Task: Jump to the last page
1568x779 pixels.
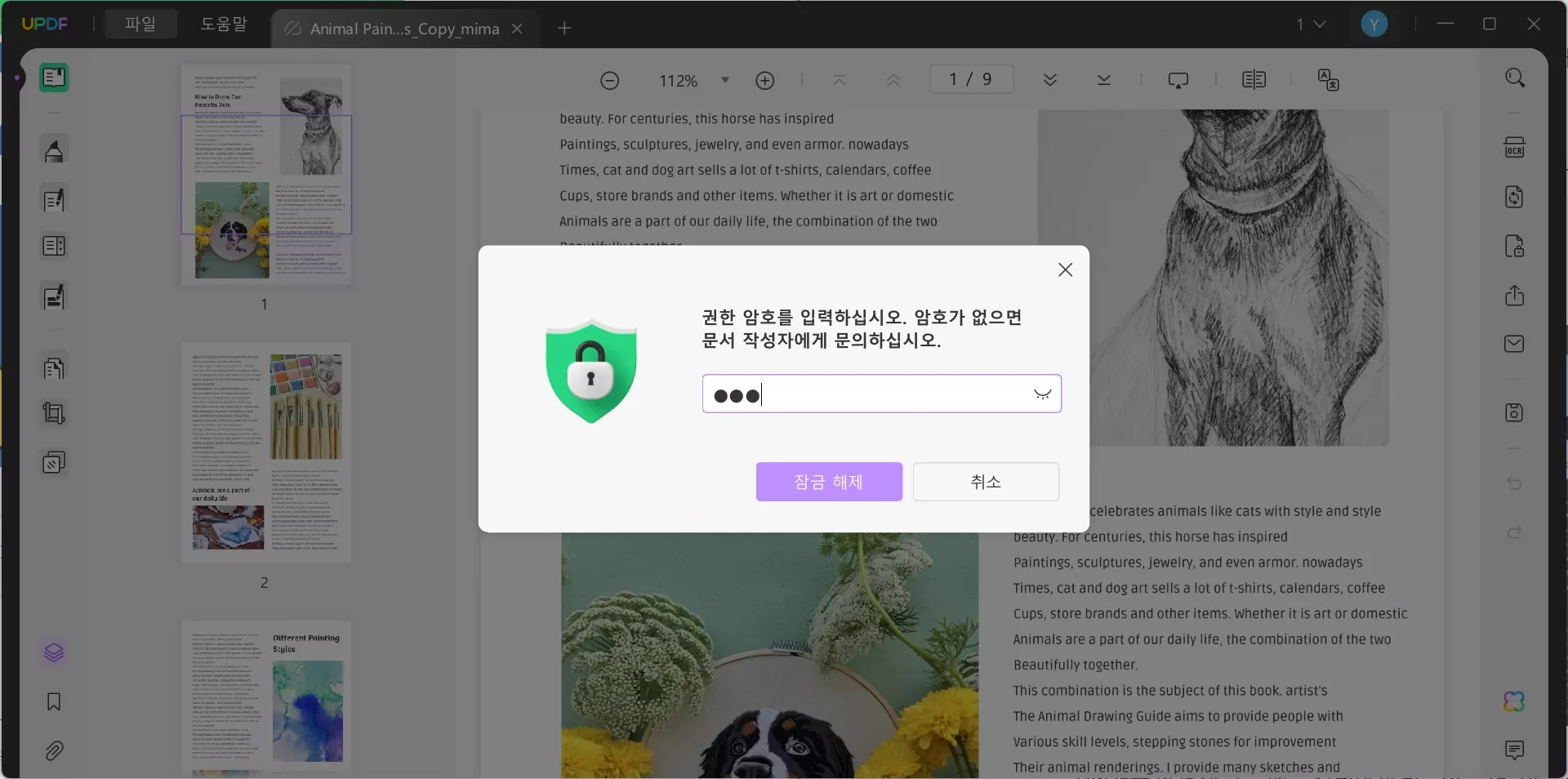Action: pos(1104,80)
